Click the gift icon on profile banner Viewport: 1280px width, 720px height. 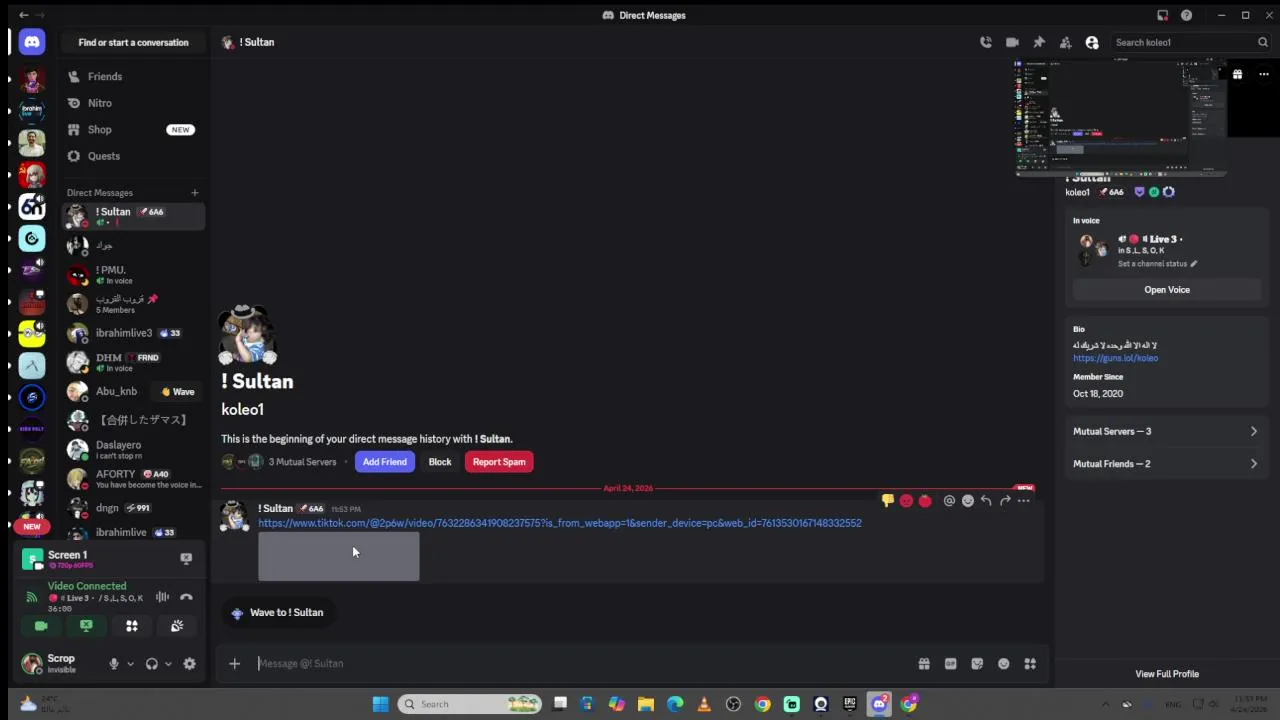pyautogui.click(x=1237, y=74)
